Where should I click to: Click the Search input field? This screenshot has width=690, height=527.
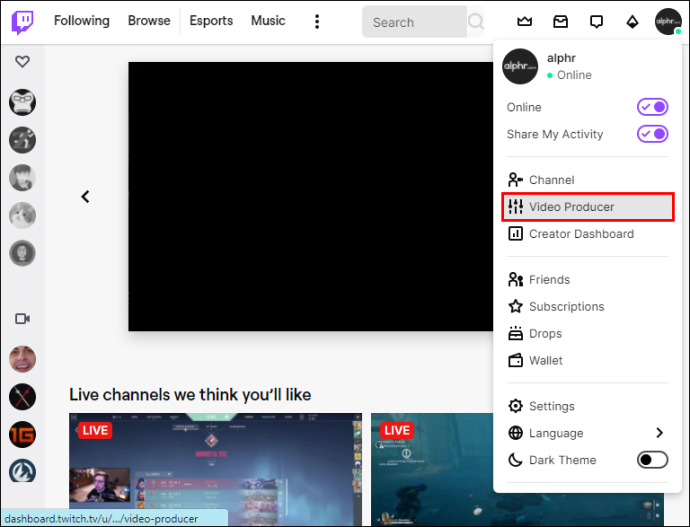coord(414,22)
